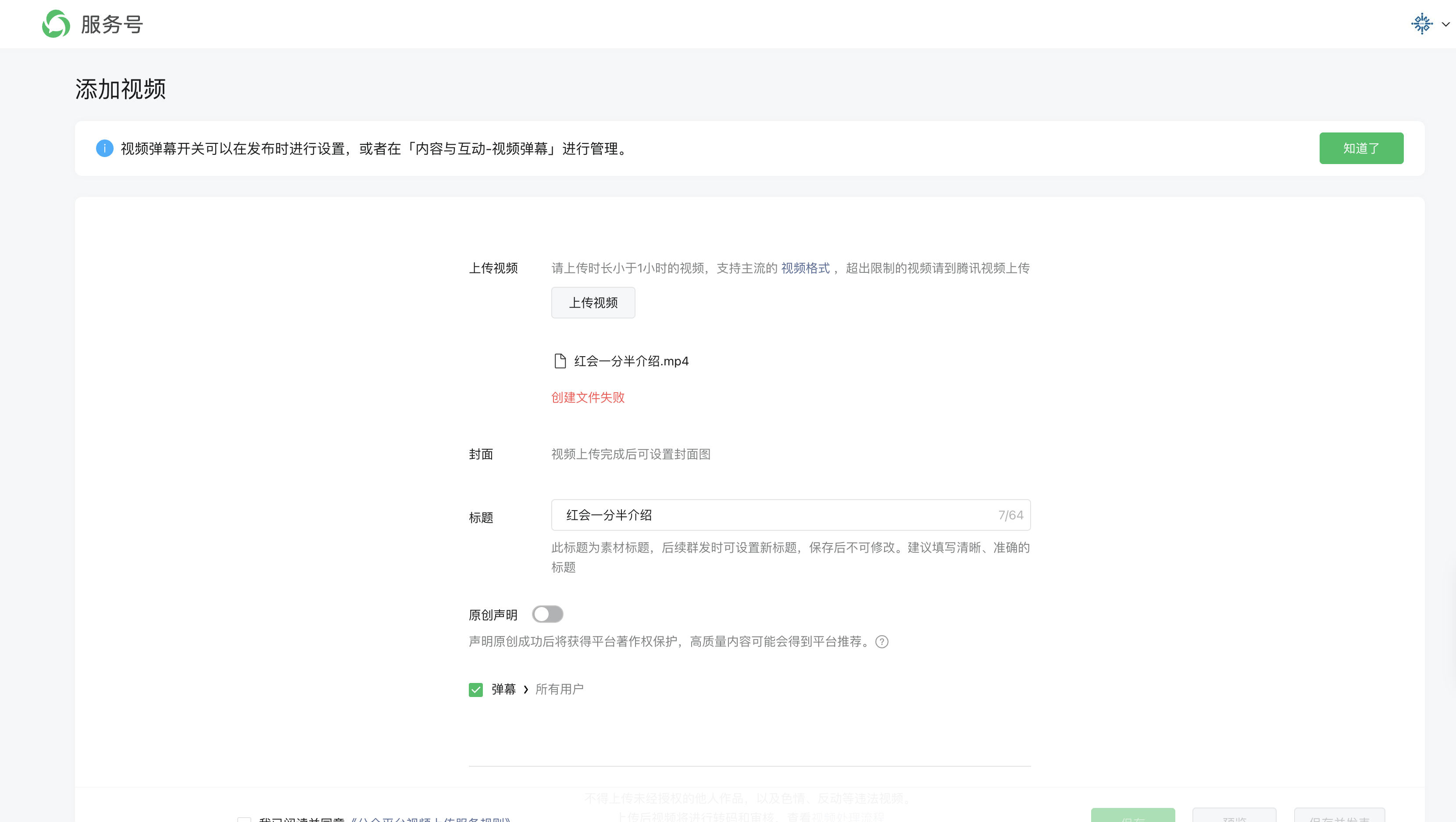
Task: Click the 服务号 green logo icon
Action: coord(56,24)
